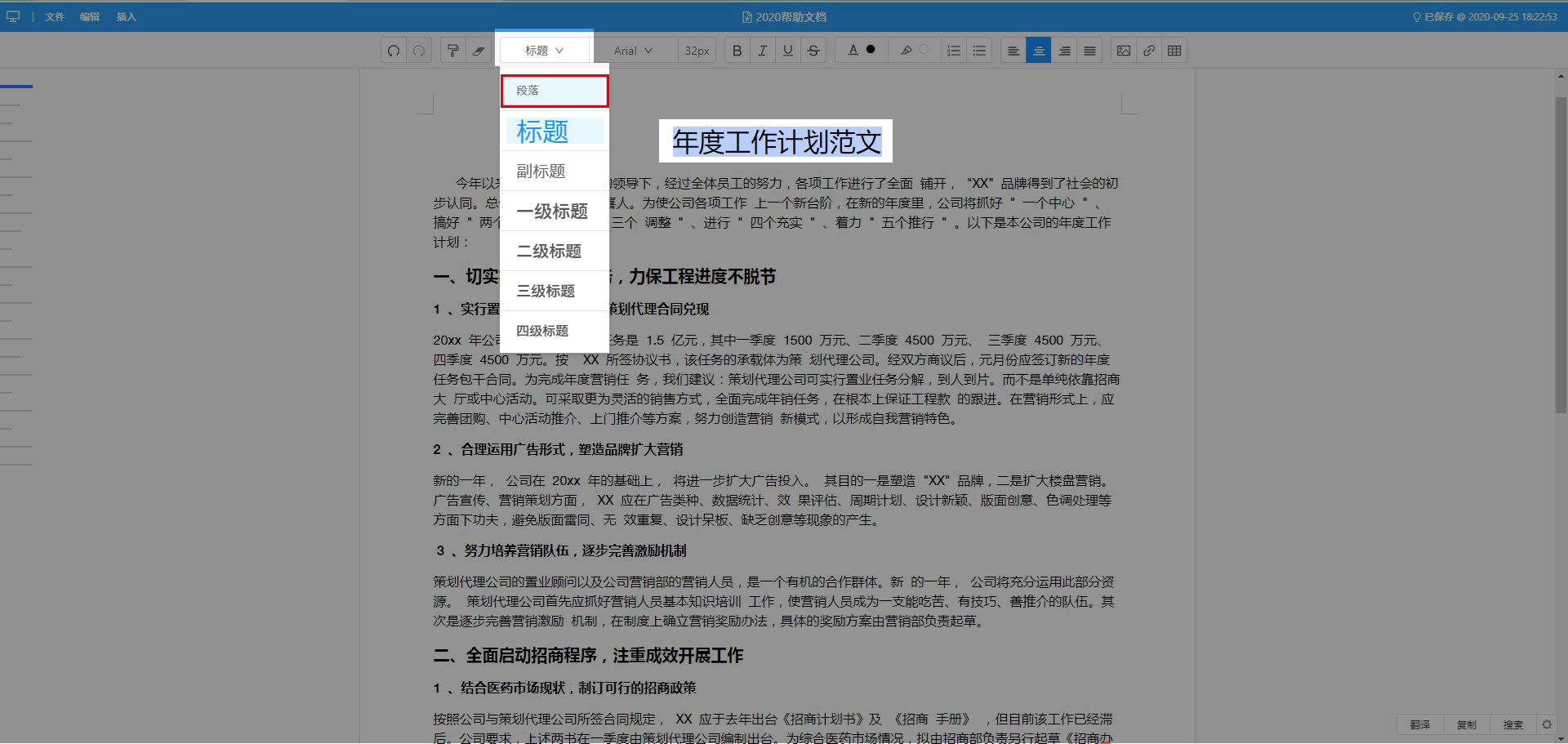Click the 翻译 translate button
Image resolution: width=1568 pixels, height=744 pixels.
coord(1420,724)
